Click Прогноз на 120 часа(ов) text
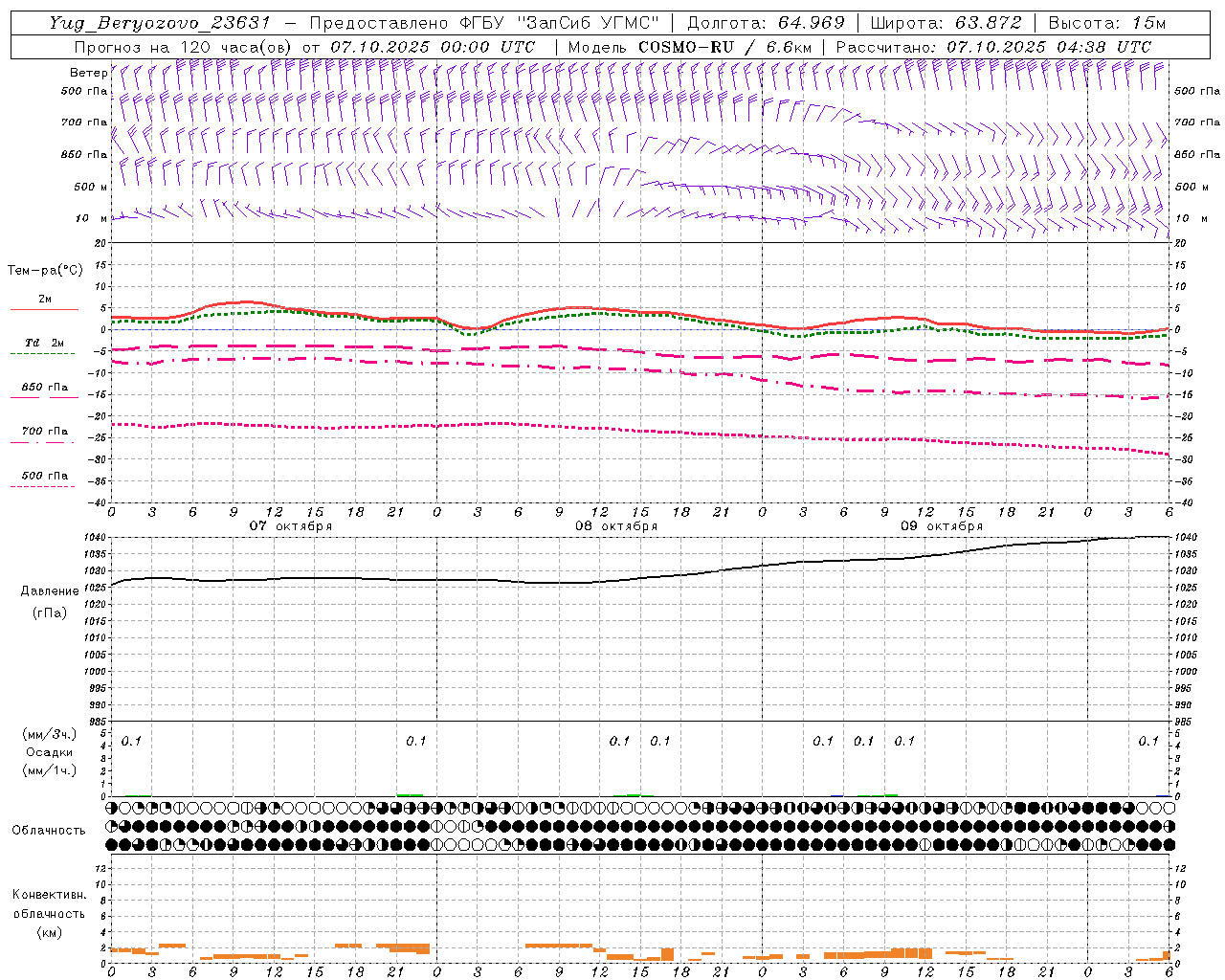 (x=184, y=47)
